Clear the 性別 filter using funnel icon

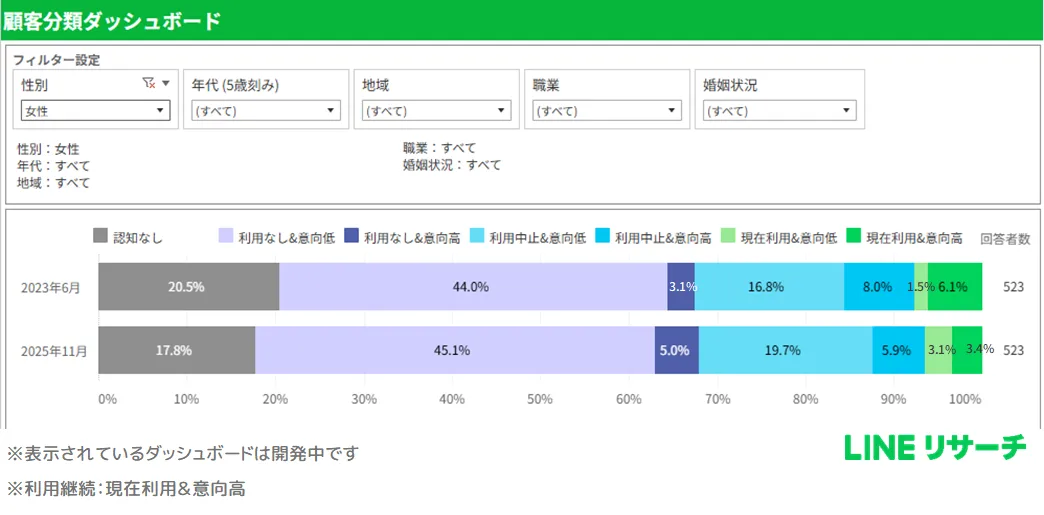tap(149, 84)
